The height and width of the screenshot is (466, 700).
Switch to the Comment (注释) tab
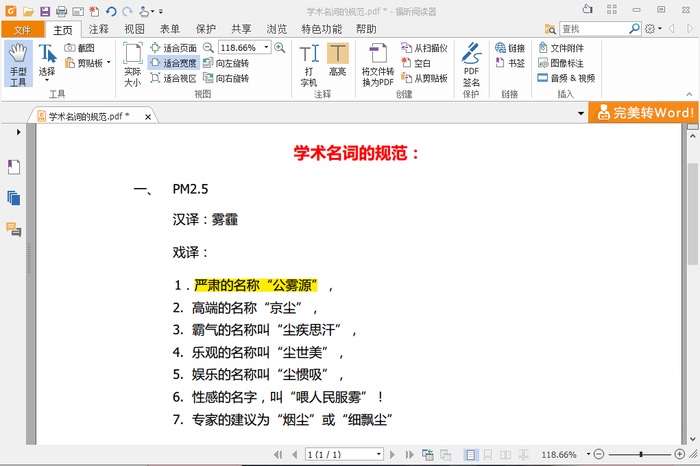coord(99,29)
